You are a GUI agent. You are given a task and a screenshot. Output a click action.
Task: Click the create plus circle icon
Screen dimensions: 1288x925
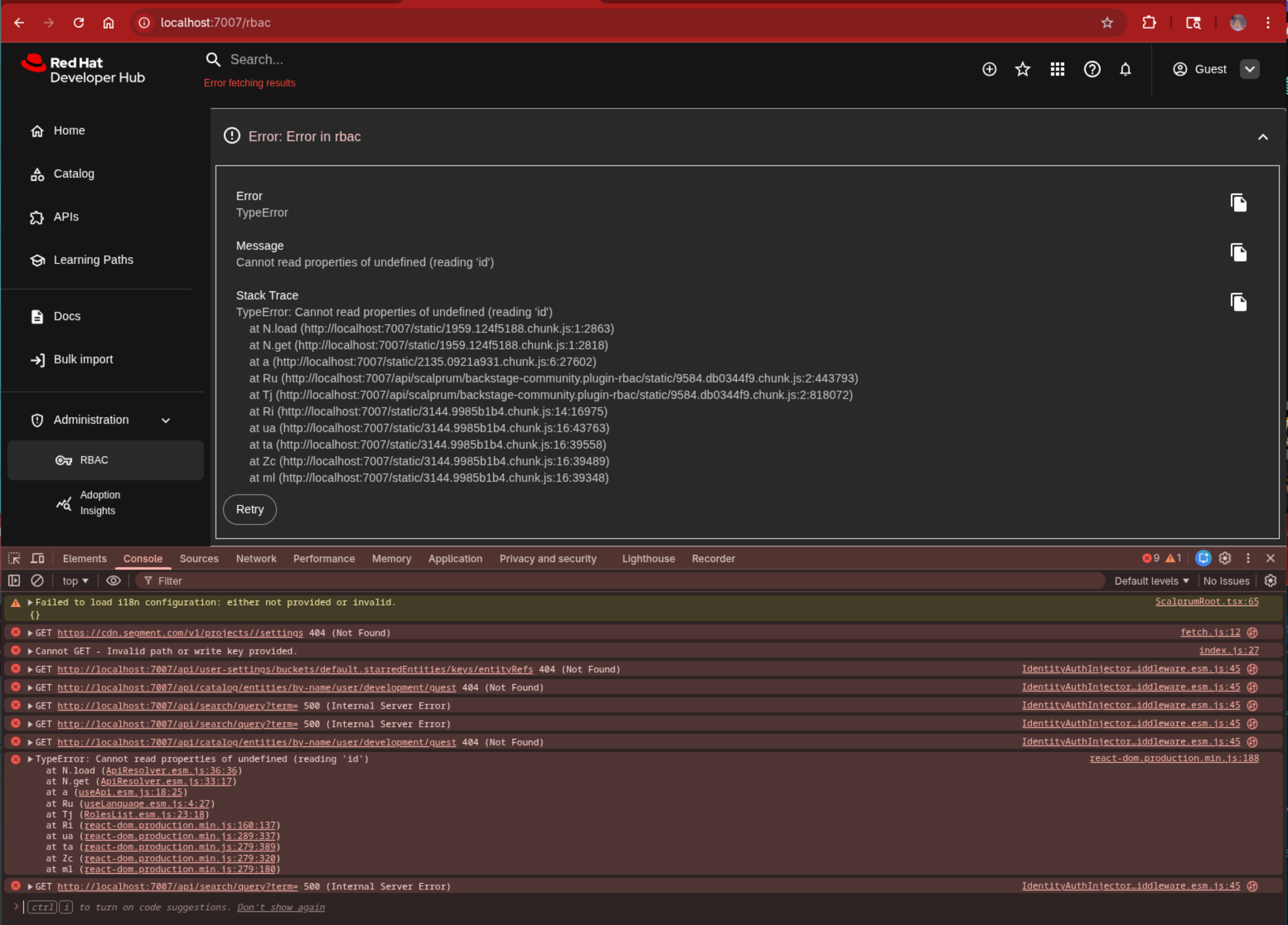(x=989, y=69)
